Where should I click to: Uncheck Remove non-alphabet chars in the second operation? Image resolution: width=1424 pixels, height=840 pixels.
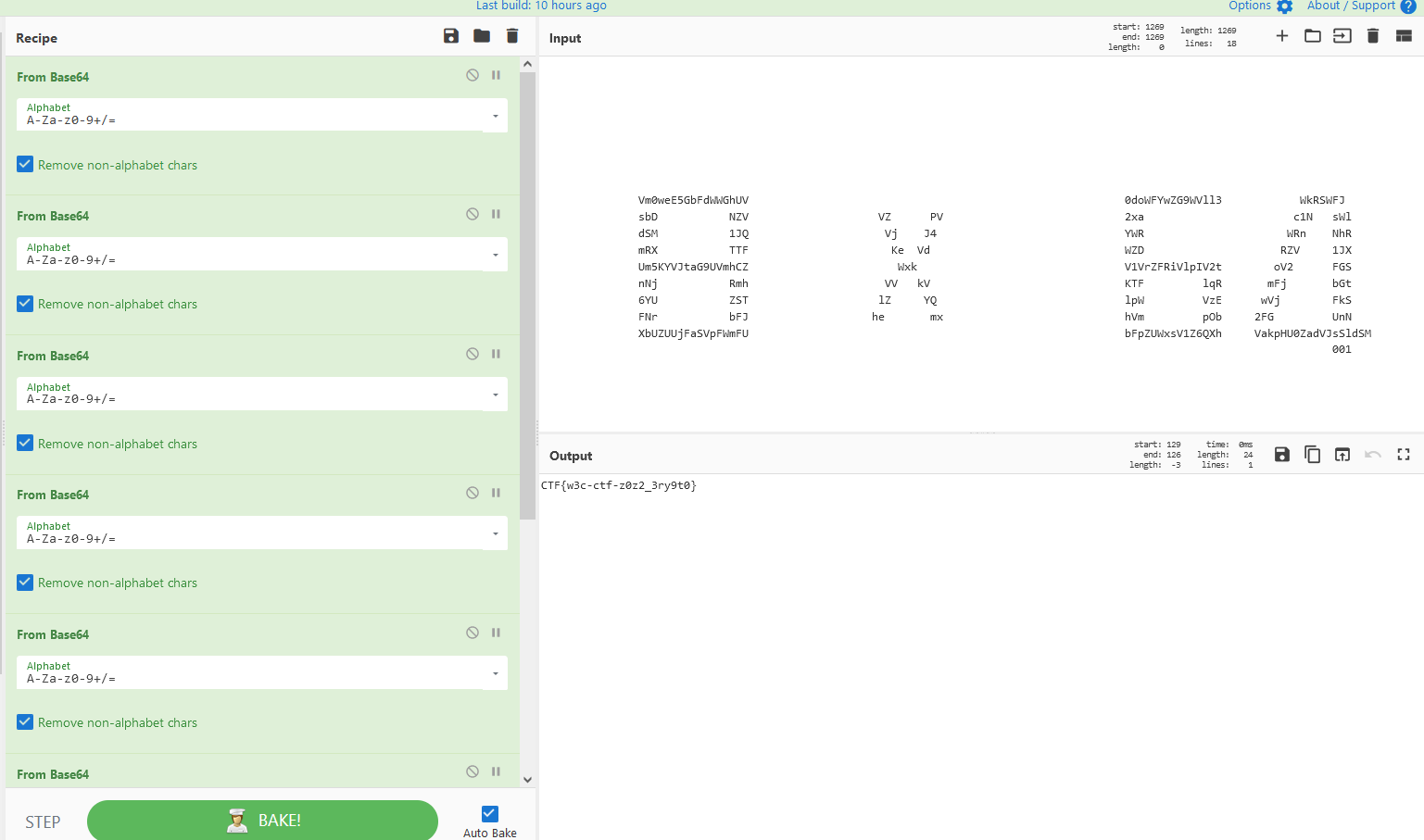click(x=25, y=303)
